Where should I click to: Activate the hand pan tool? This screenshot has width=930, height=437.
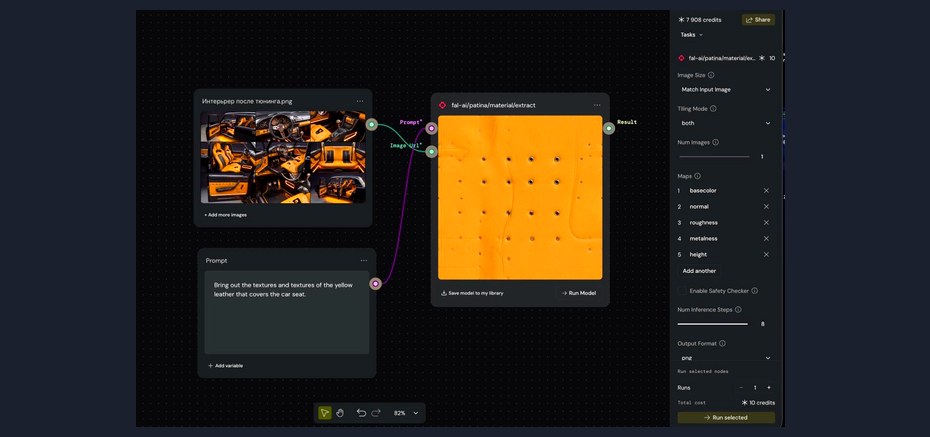(x=340, y=413)
